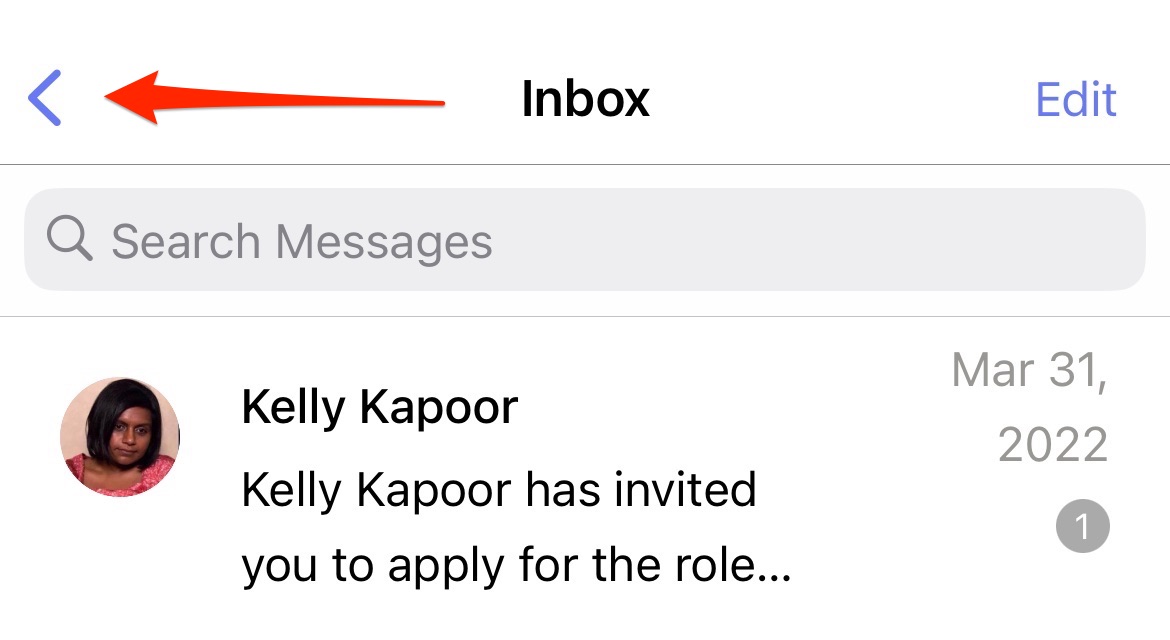Select the Kelly Kapoor conversation row
Screen dimensions: 1170x640
(x=585, y=479)
